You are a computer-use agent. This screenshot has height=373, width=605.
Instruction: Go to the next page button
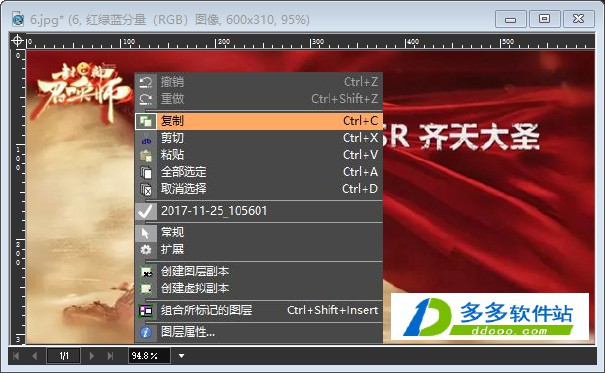click(91, 356)
